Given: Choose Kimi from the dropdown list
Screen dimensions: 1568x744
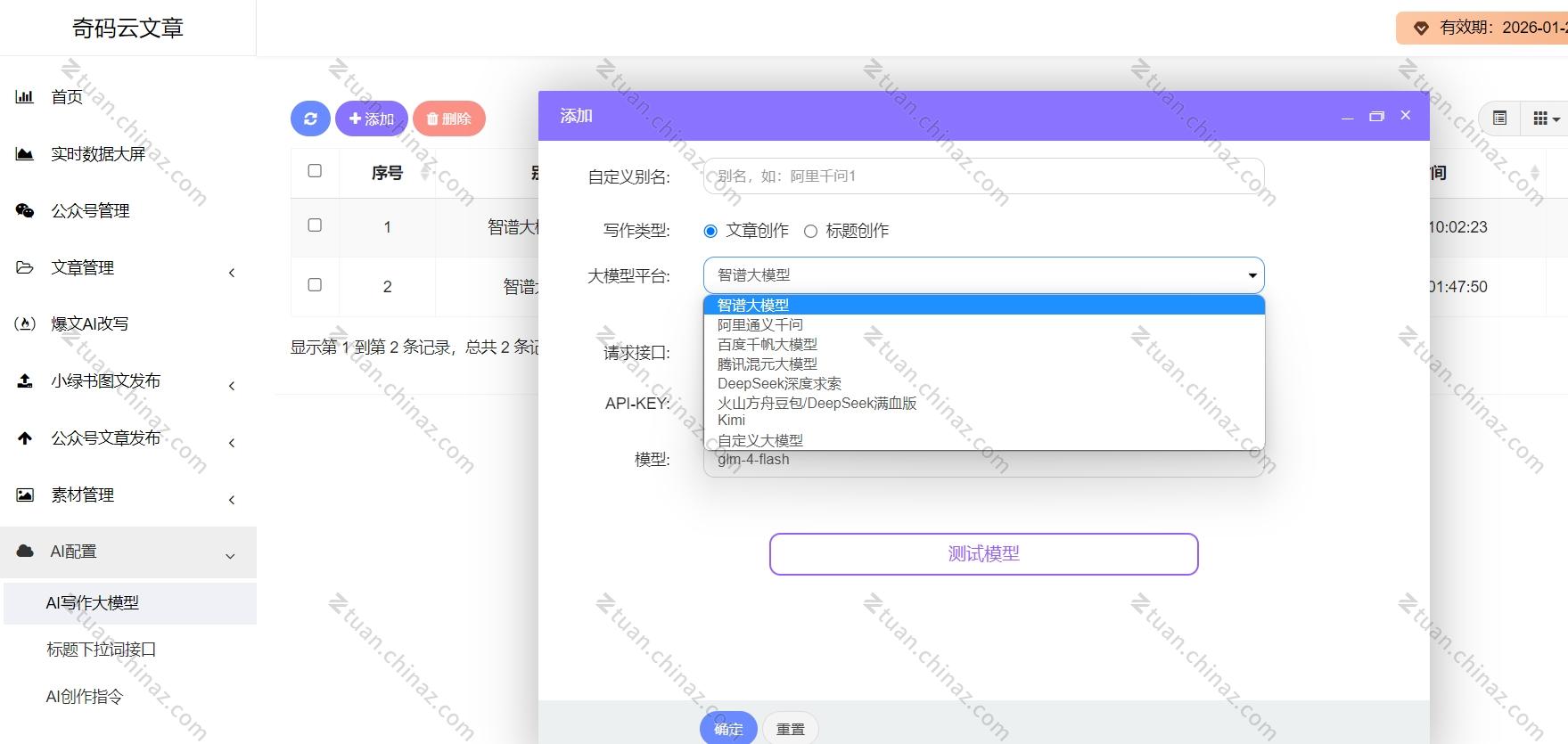Looking at the screenshot, I should 983,421.
